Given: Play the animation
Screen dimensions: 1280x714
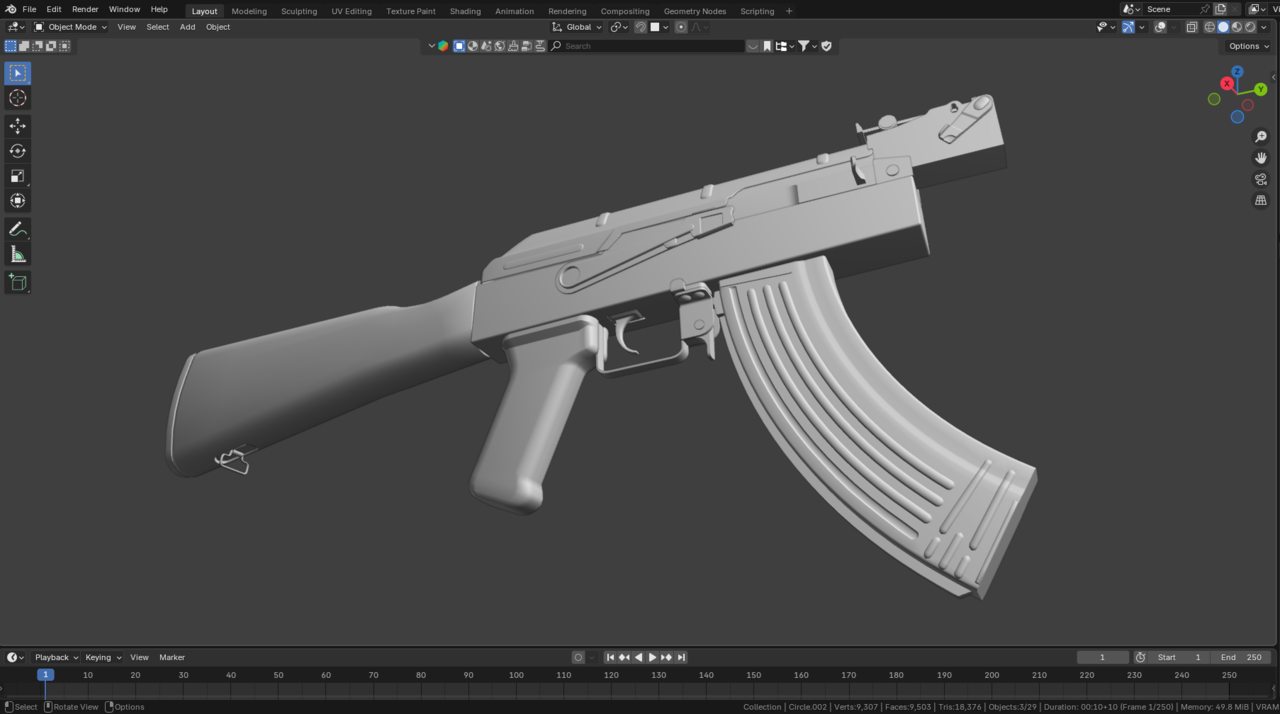Looking at the screenshot, I should pos(651,657).
